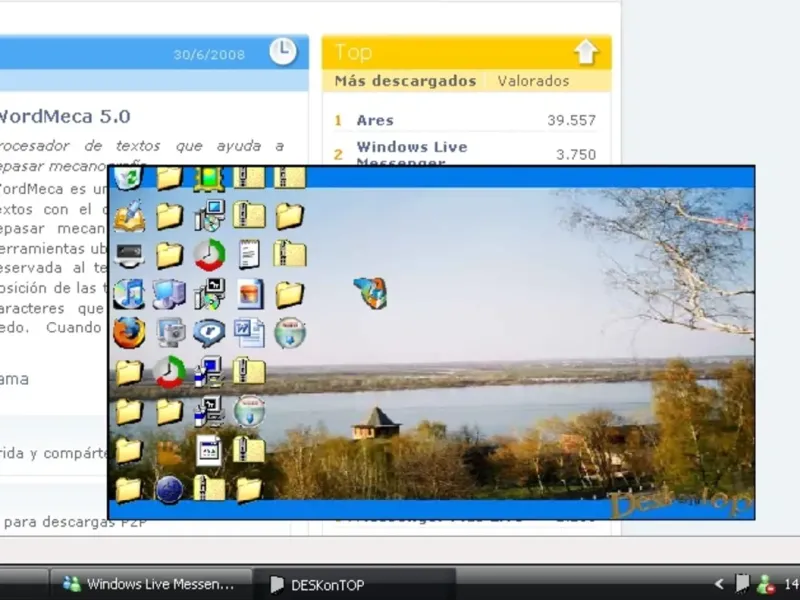This screenshot has width=800, height=600.
Task: Switch to the Valorados tab
Action: tap(533, 81)
